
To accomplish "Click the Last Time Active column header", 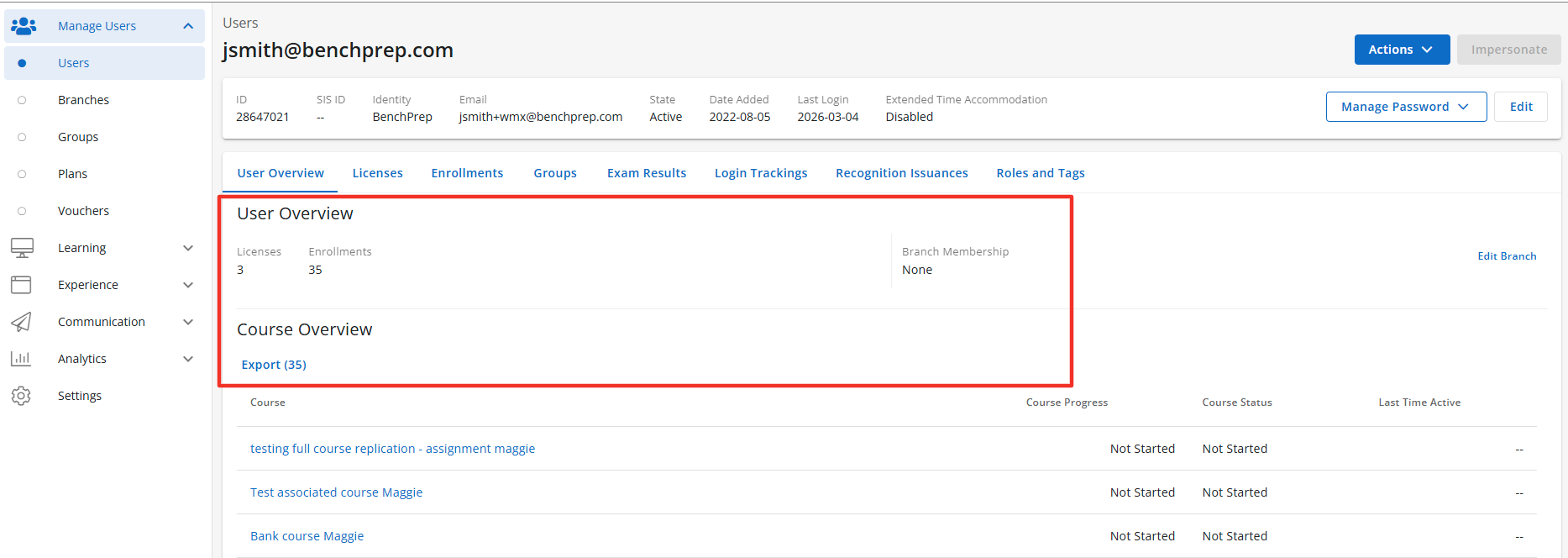I will (1419, 403).
